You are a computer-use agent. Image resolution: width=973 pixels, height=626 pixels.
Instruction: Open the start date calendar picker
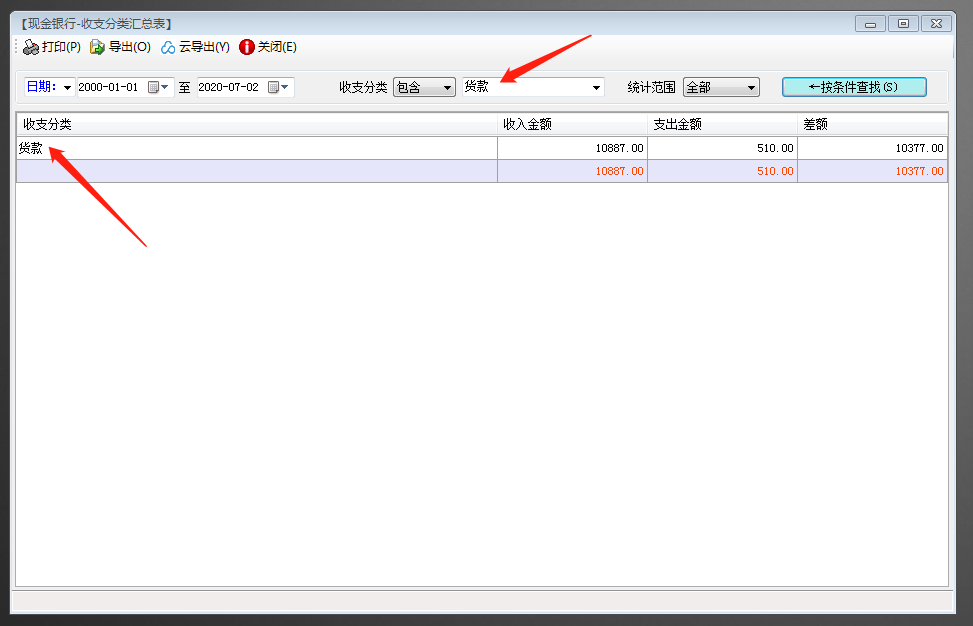158,87
